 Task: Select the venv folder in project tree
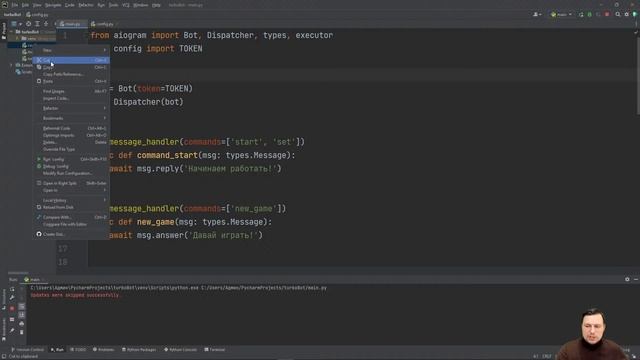(x=32, y=38)
